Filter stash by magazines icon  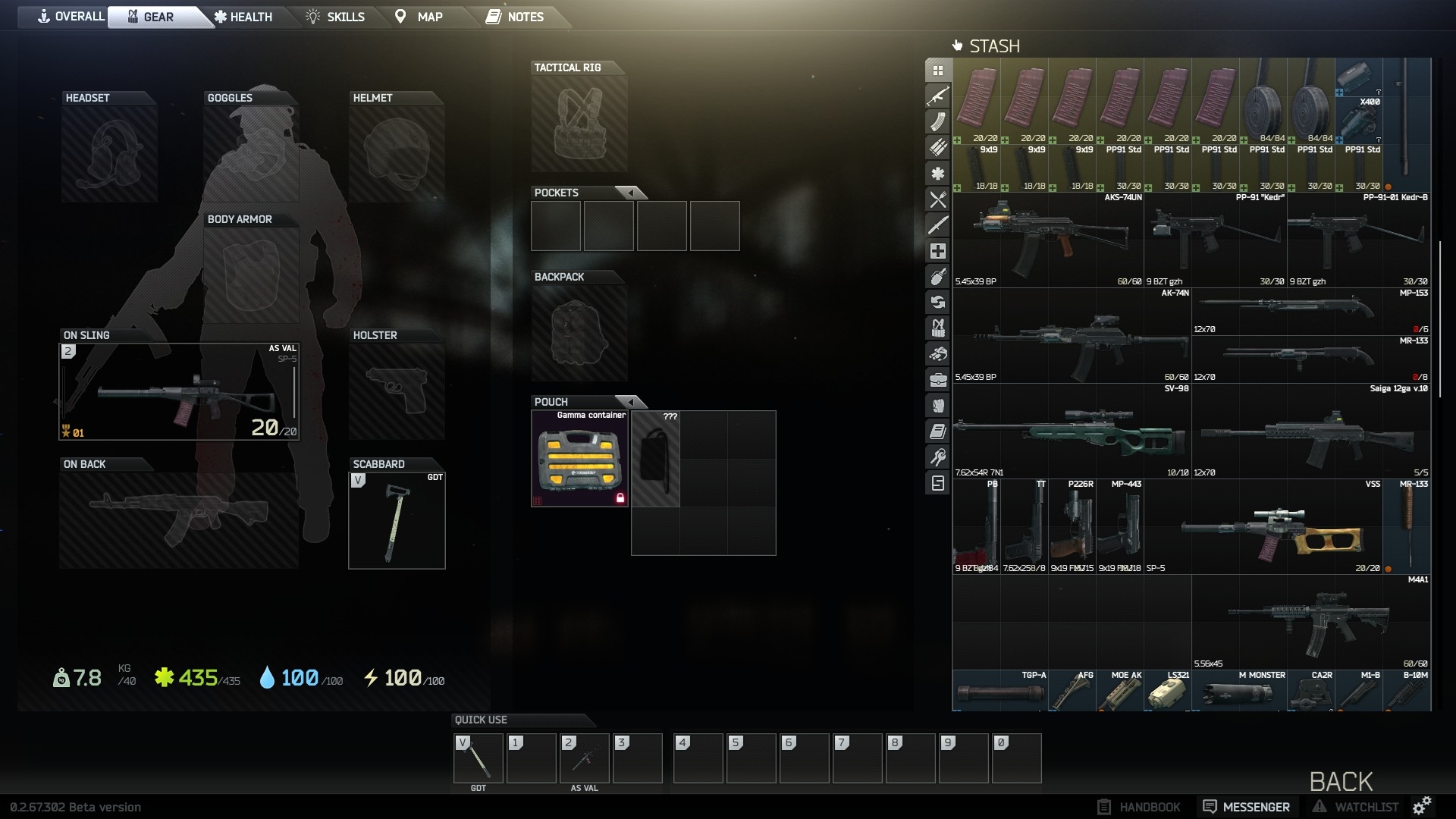tap(938, 122)
